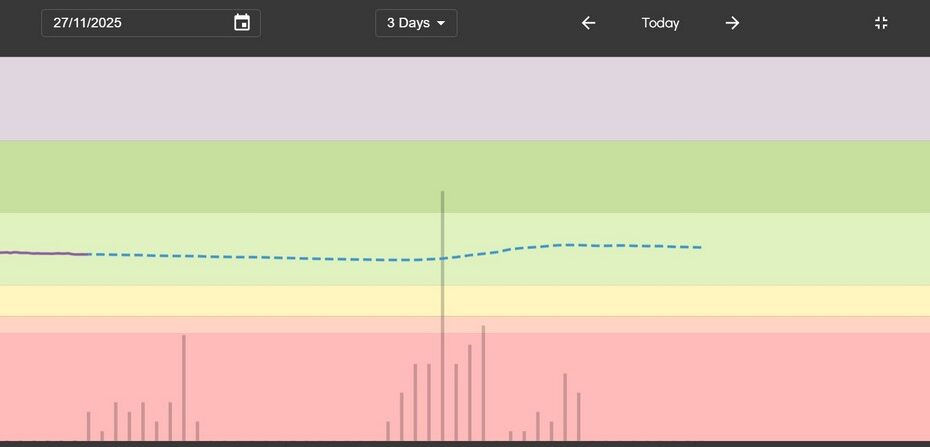Exit fullscreen chart view

[881, 23]
